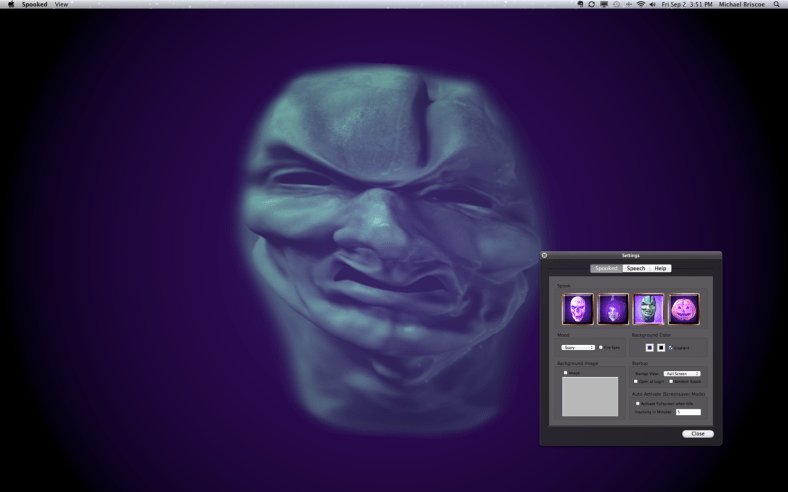Select the skull spook thumbnail
Viewport: 788px width, 492px height.
[578, 308]
